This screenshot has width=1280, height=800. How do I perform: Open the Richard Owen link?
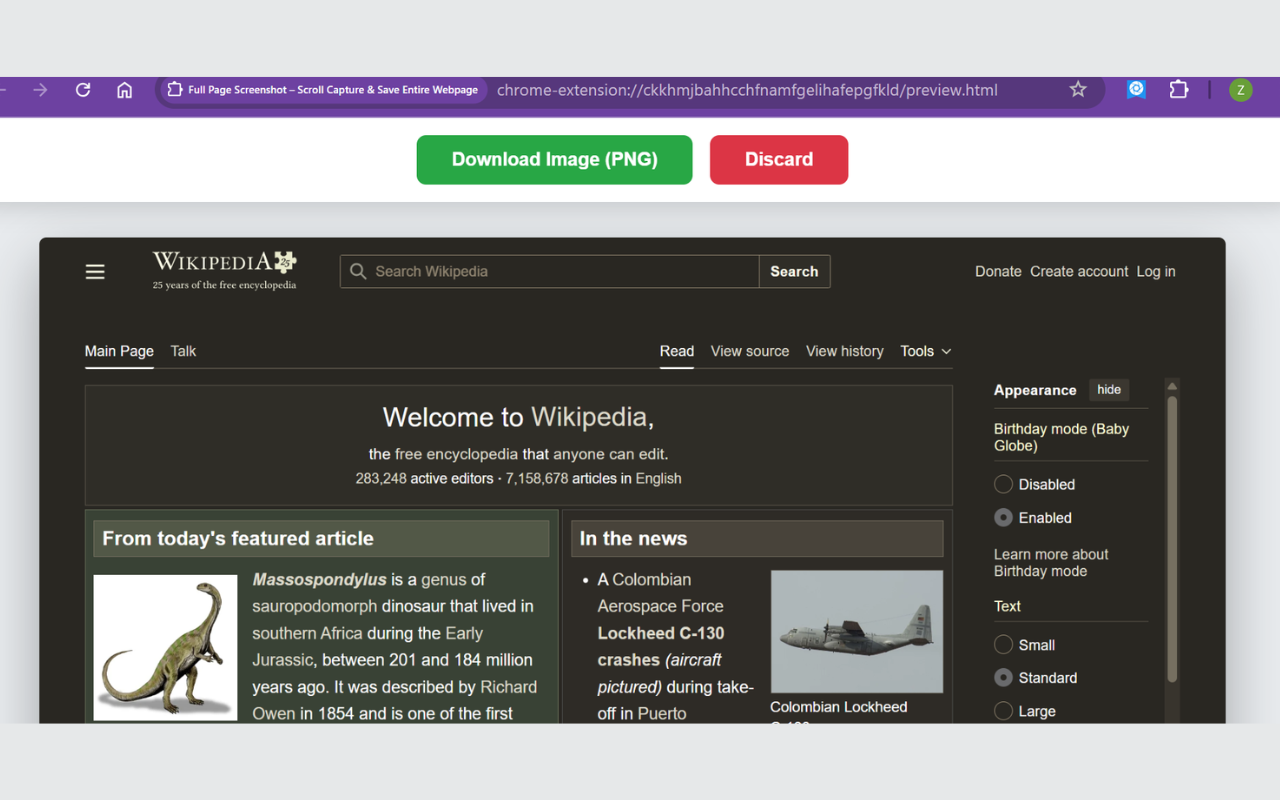click(395, 700)
